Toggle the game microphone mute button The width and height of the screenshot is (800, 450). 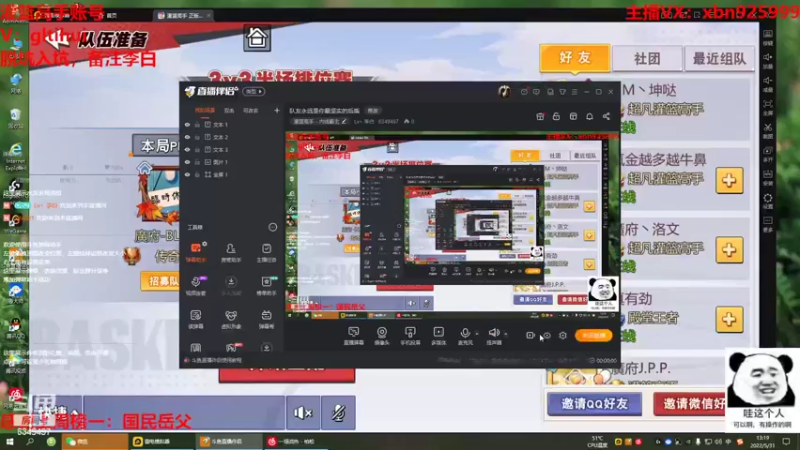tap(338, 413)
